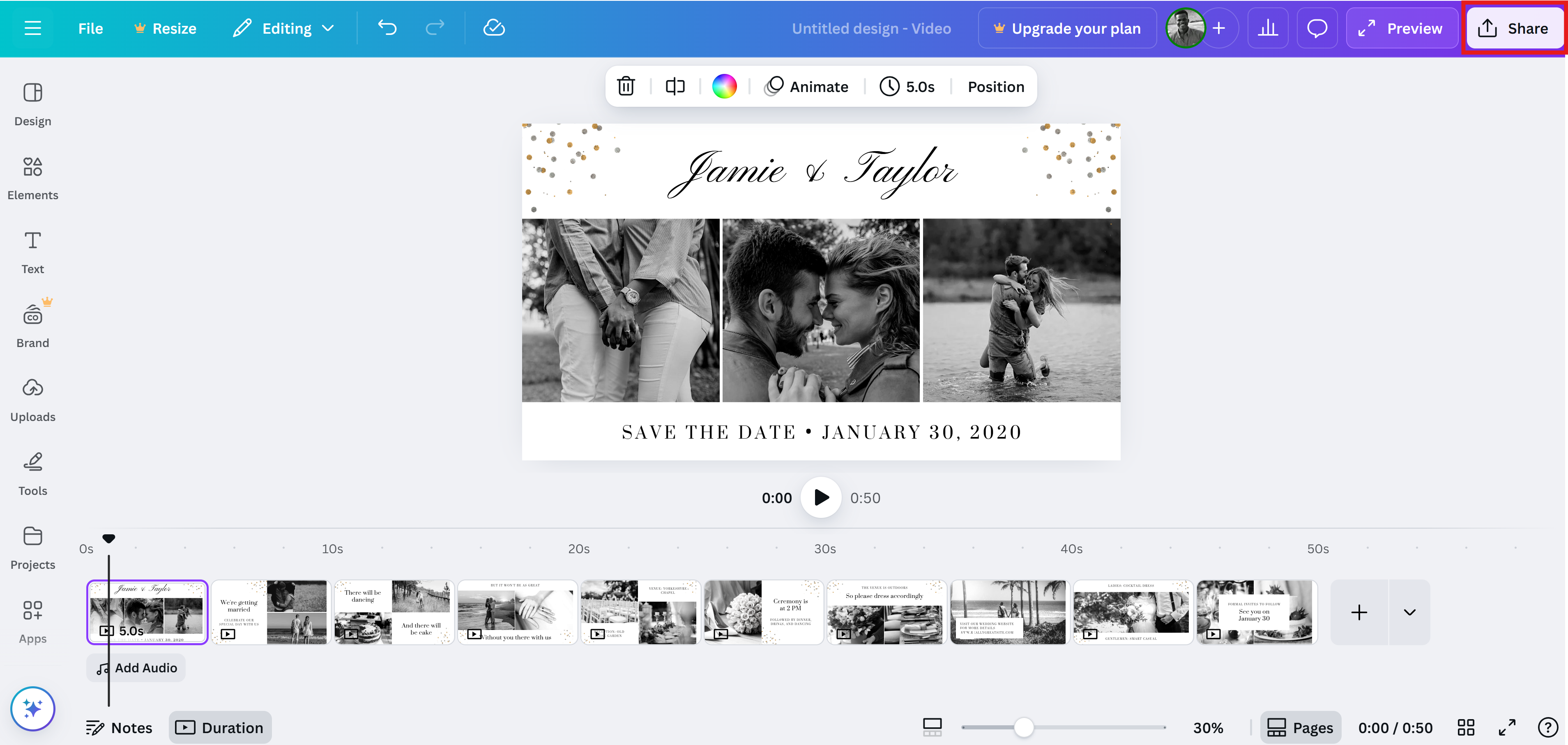Open the insights chart icon
Image resolution: width=1568 pixels, height=745 pixels.
click(1268, 28)
